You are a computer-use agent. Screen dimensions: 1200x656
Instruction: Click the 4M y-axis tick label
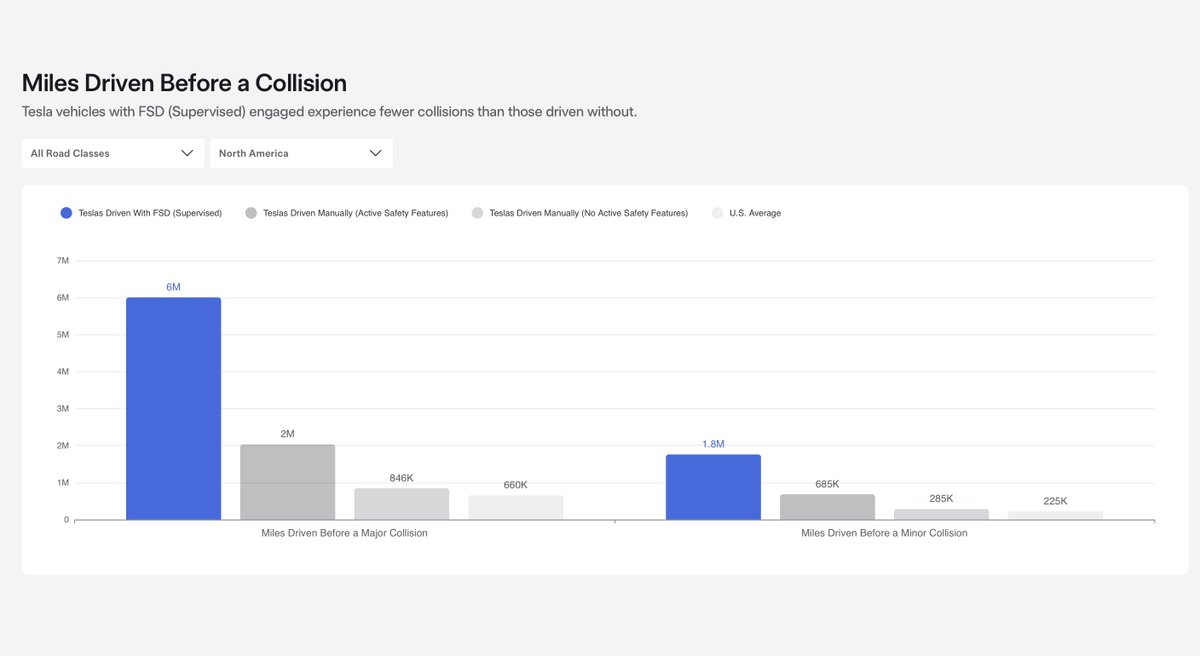tap(62, 372)
